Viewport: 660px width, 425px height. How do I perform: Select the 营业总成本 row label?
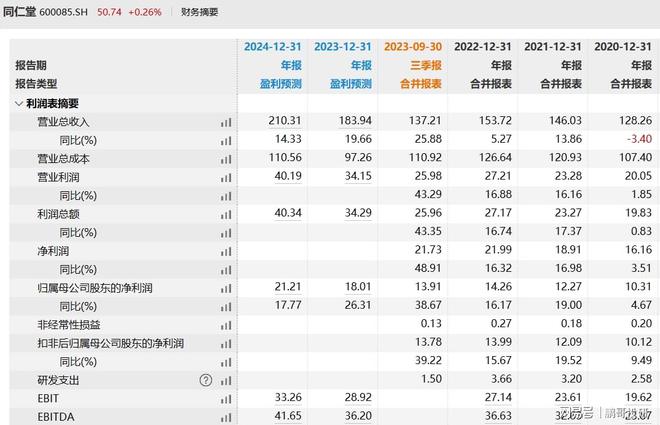pyautogui.click(x=64, y=159)
